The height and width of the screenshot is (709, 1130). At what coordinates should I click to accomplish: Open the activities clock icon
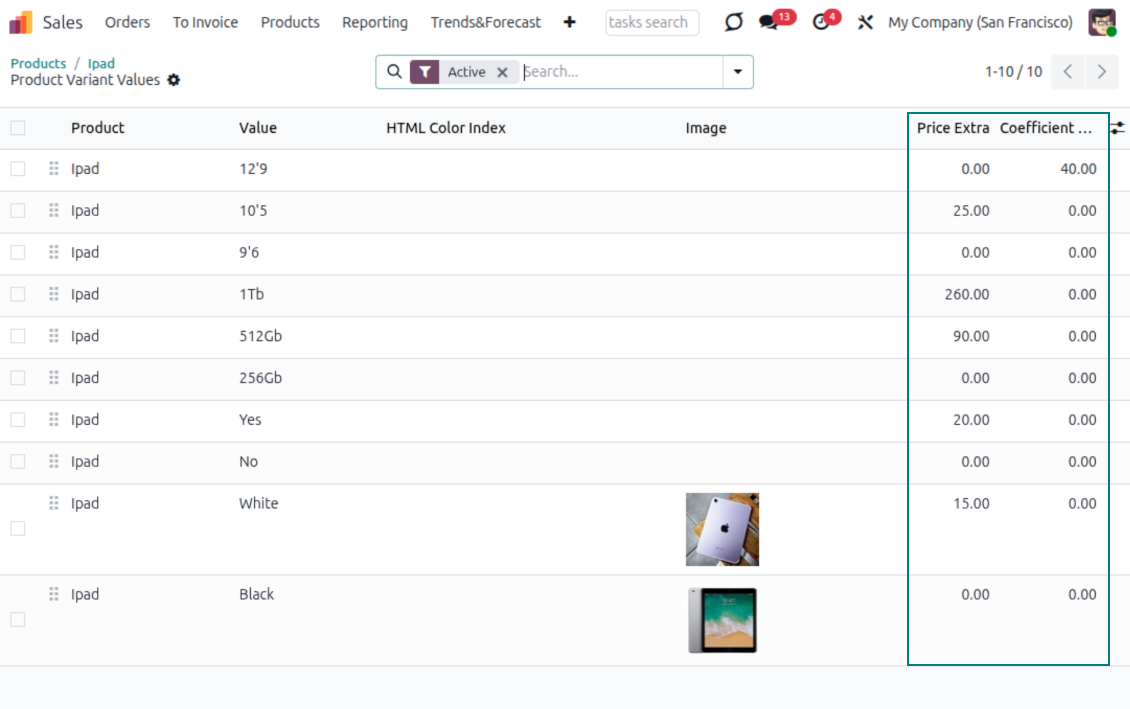(x=821, y=22)
